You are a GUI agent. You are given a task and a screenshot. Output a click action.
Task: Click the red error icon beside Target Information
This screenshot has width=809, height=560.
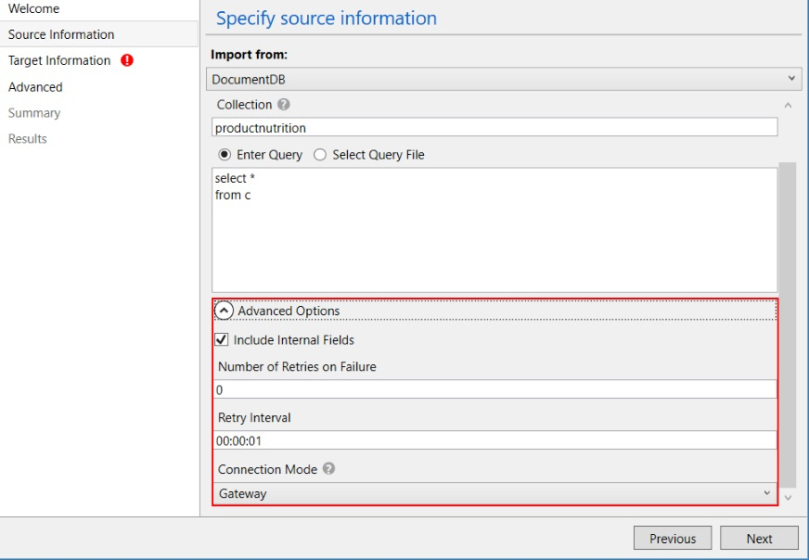pyautogui.click(x=127, y=61)
